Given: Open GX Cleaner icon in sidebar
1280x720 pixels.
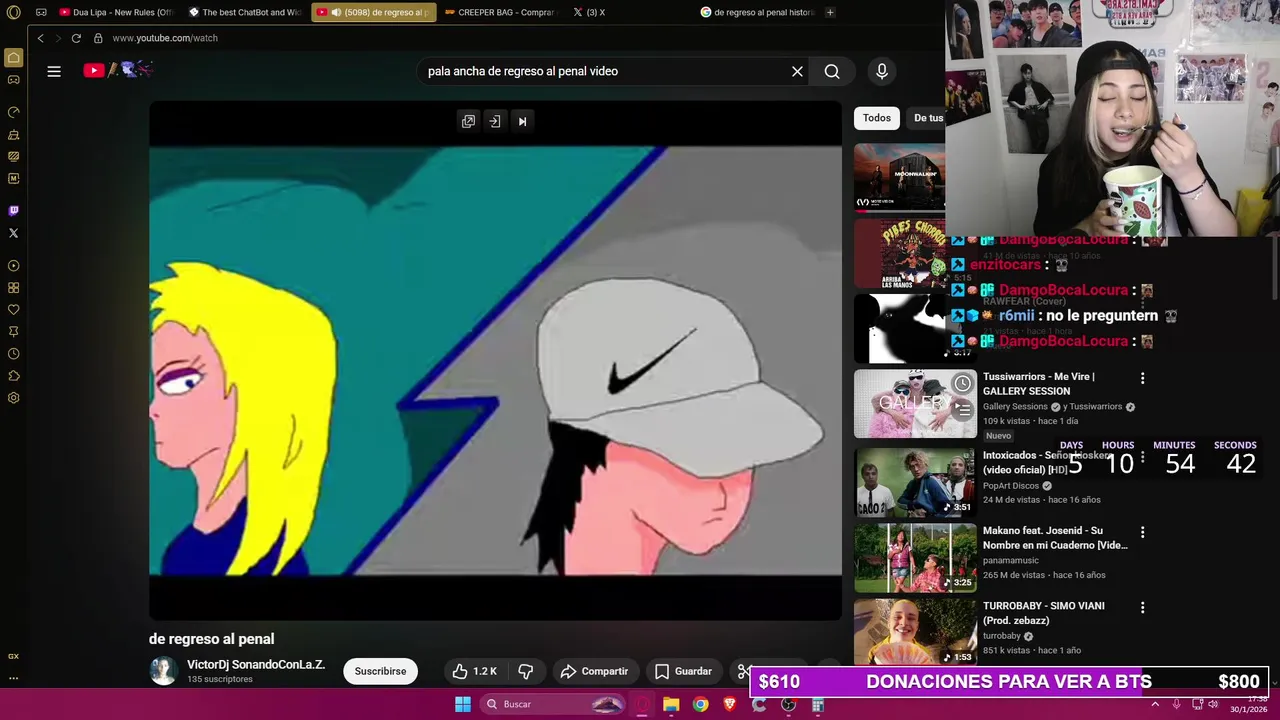Looking at the screenshot, I should point(13,134).
